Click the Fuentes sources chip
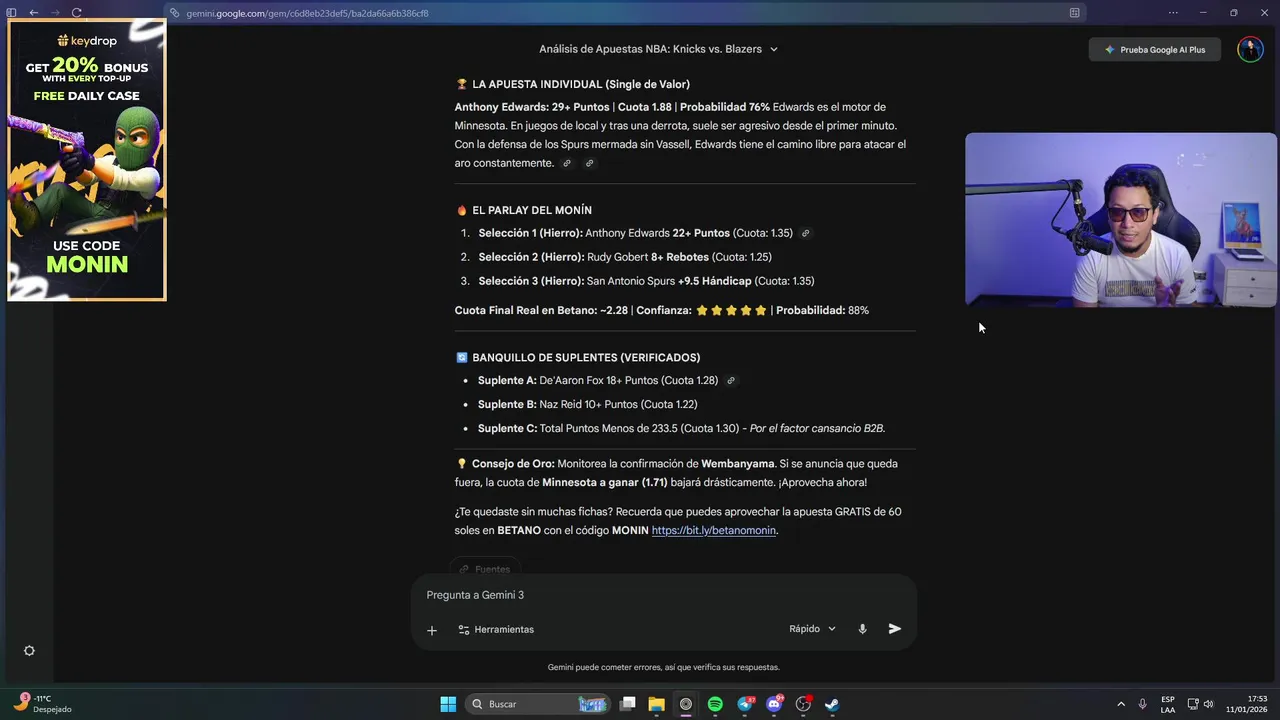Screen dimensions: 1280x720 (485, 569)
